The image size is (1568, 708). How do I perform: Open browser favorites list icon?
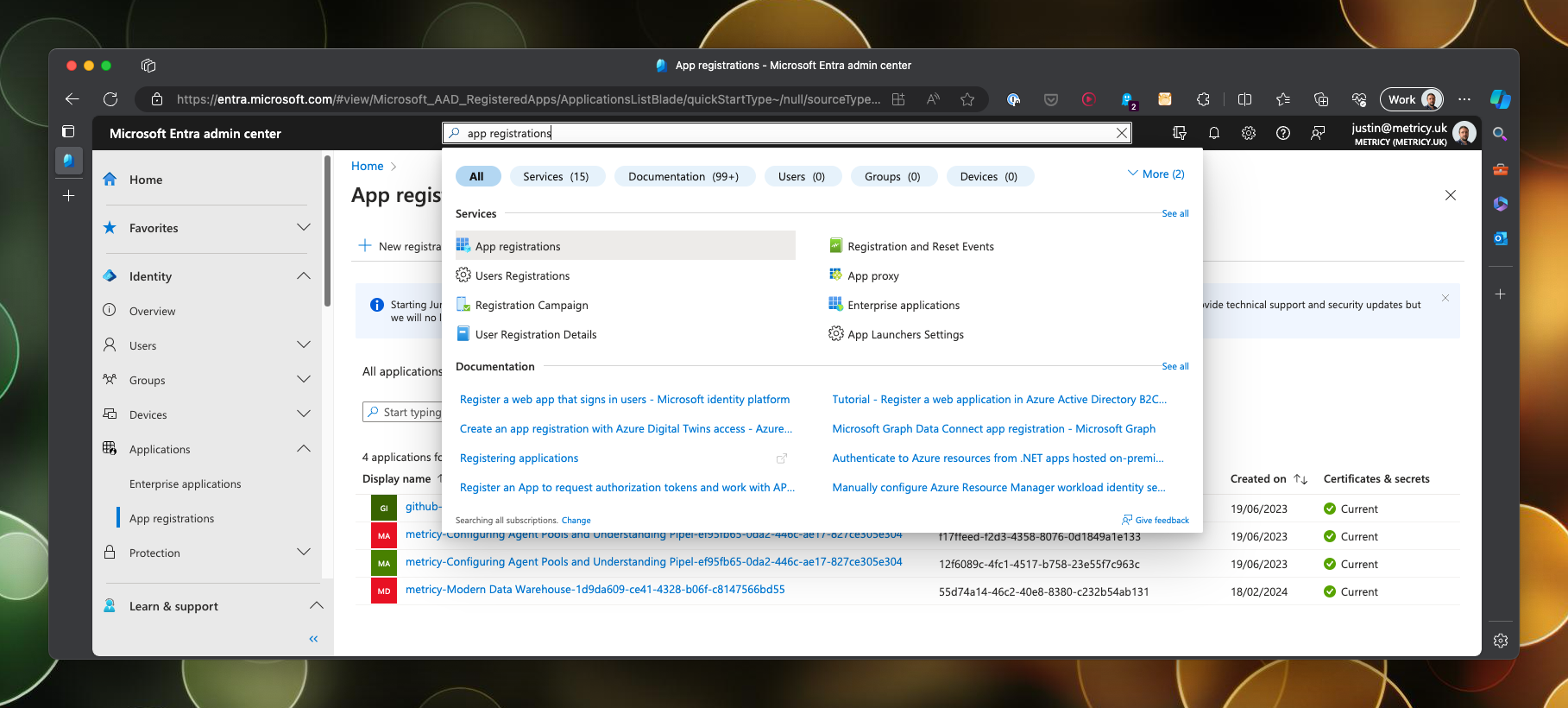point(1283,99)
